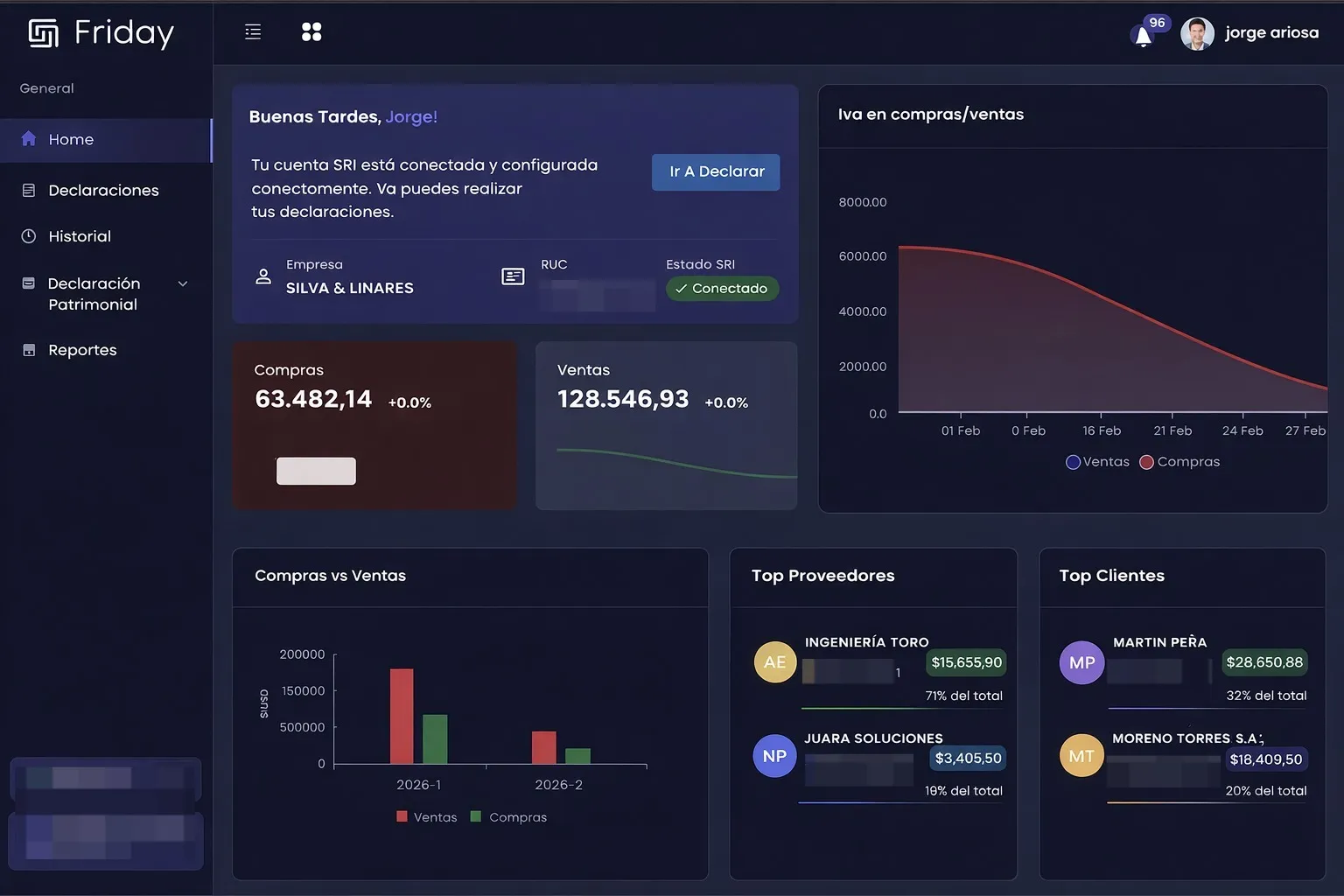Click the RUC ID card icon
Screen dimensions: 1344x896
coord(513,276)
